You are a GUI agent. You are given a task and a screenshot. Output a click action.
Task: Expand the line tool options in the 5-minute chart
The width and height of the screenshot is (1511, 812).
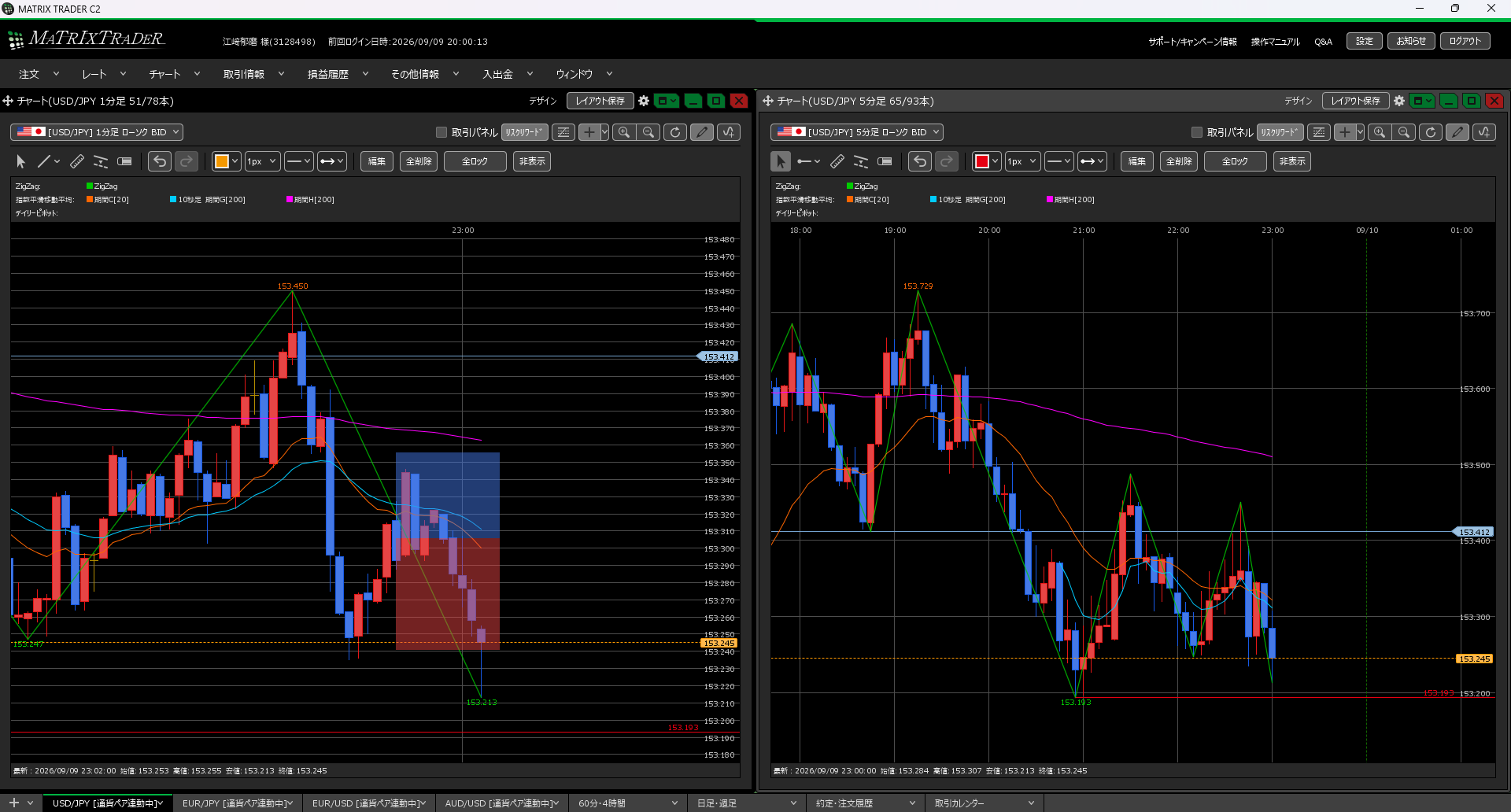[818, 161]
